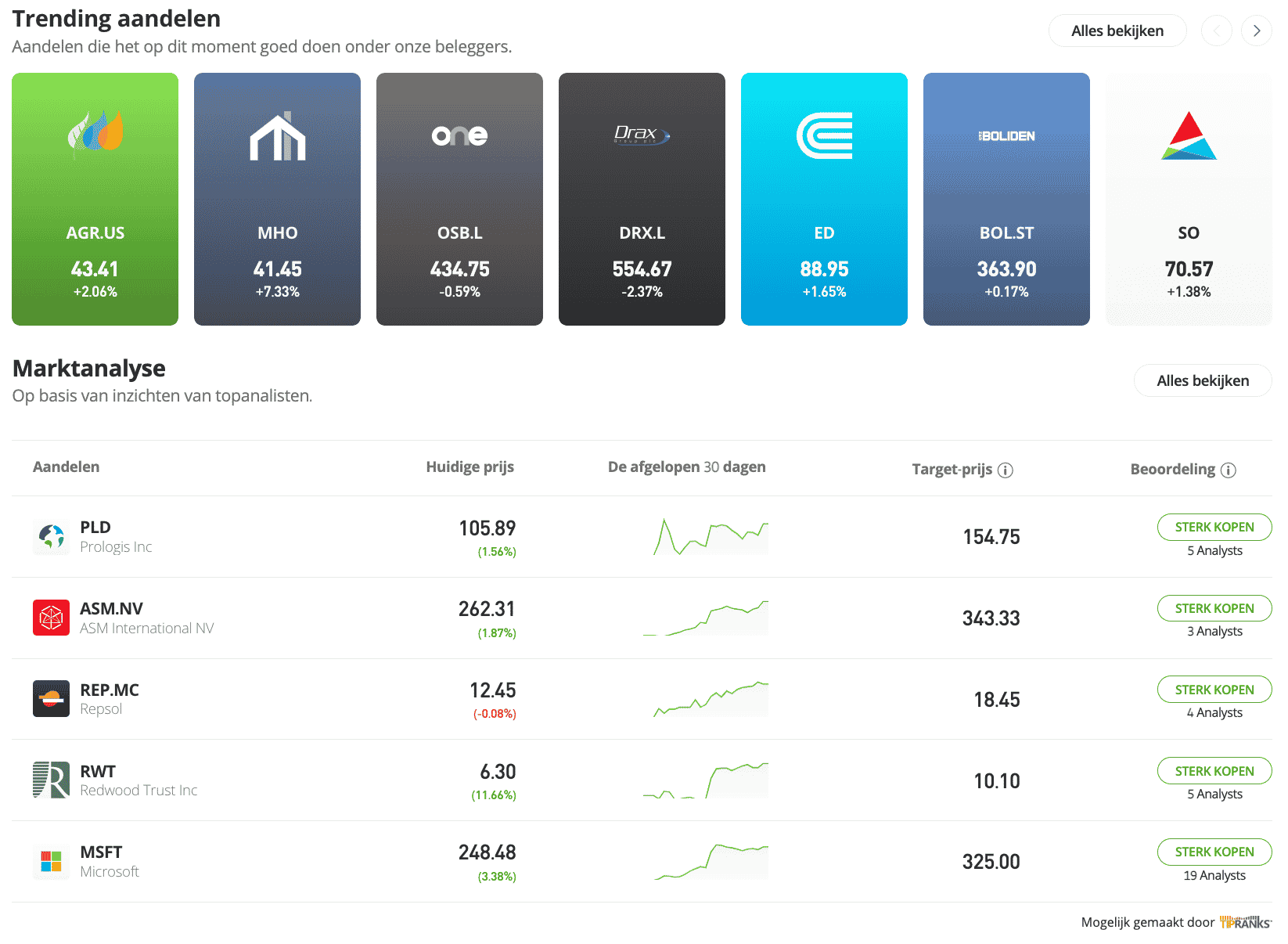This screenshot has width=1288, height=944.
Task: Click the RWT 30-day price chart
Action: [x=706, y=780]
